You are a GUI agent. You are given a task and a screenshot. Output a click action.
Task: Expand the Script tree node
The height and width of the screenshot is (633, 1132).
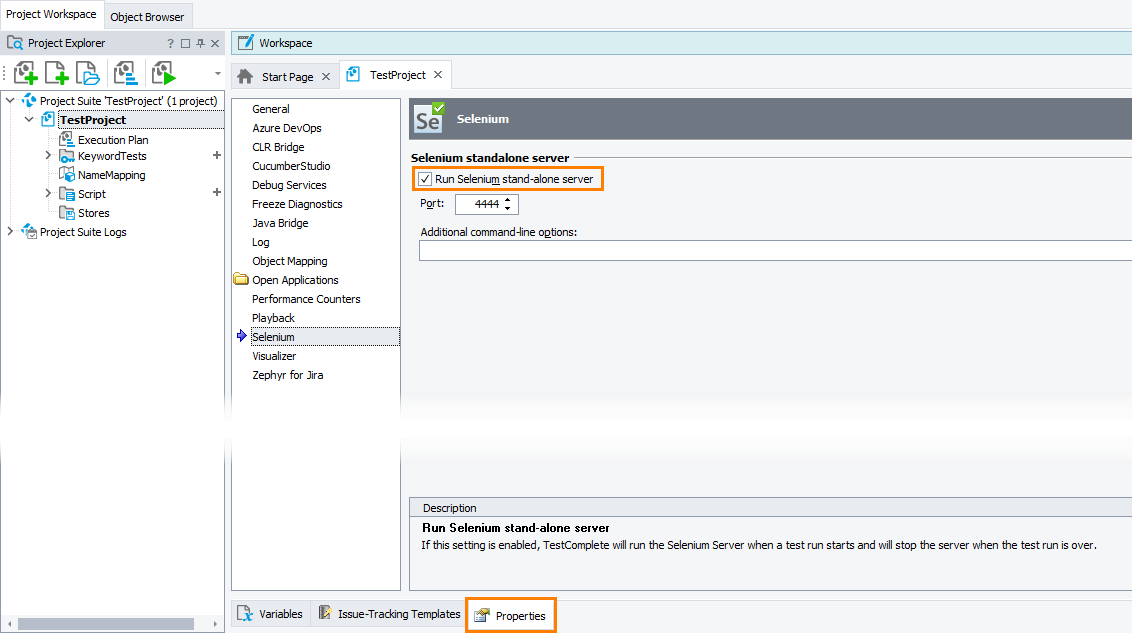coord(47,194)
